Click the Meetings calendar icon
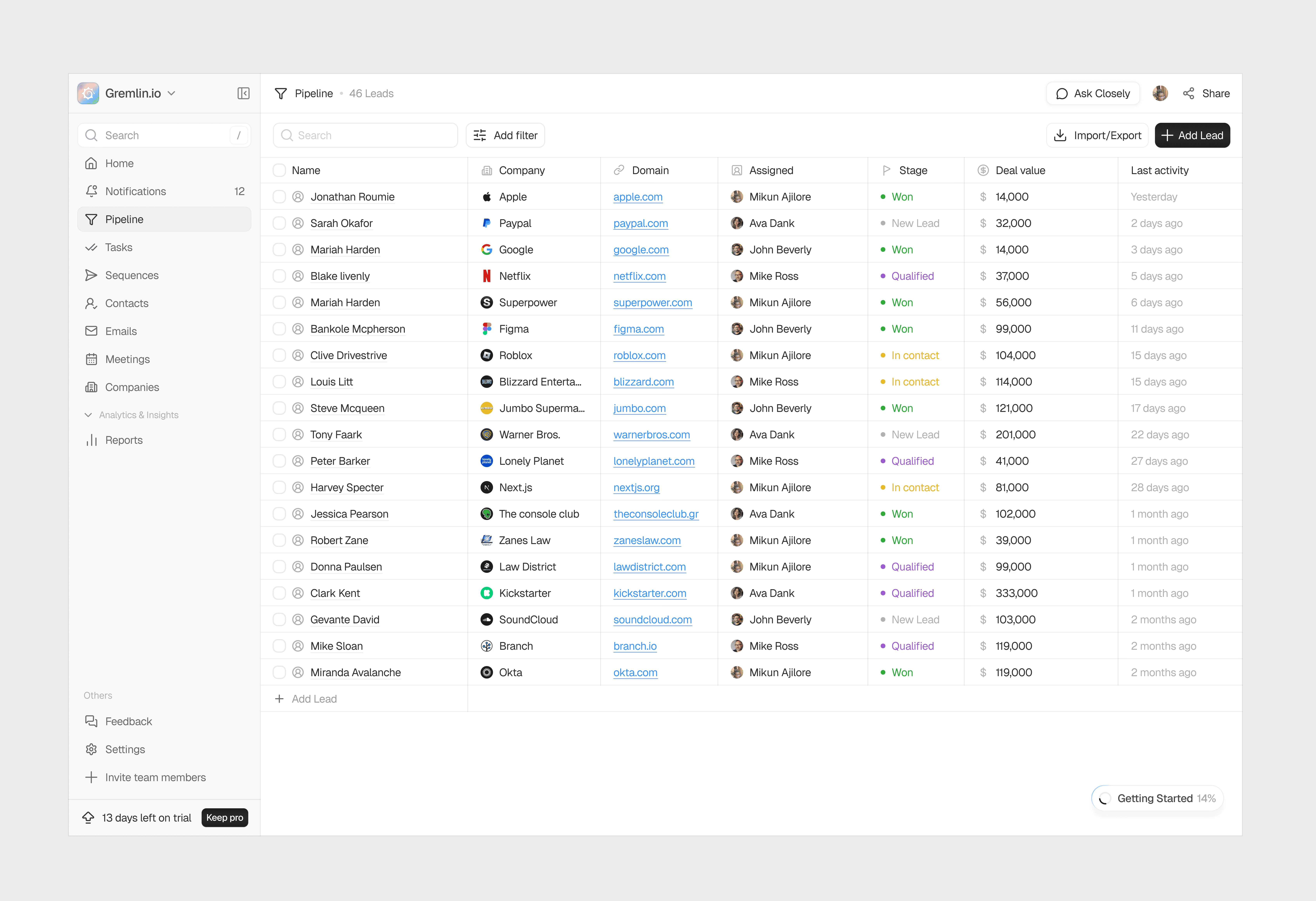Viewport: 1316px width, 901px height. 91,359
